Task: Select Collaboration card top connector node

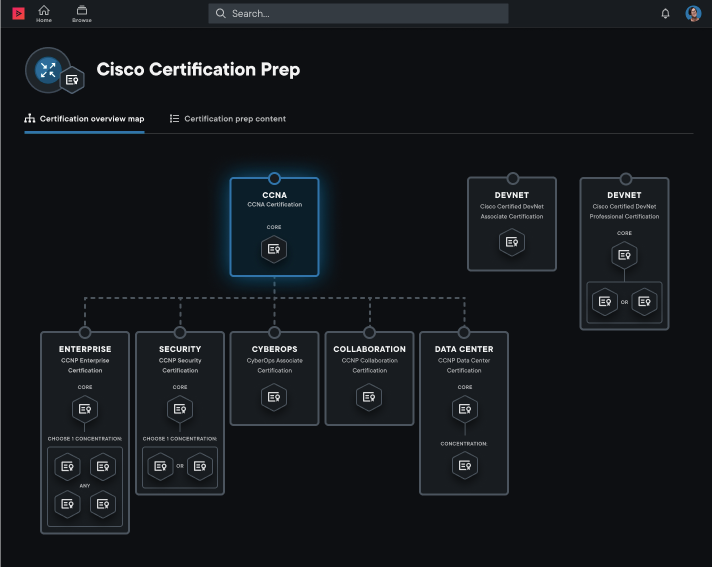Action: point(370,332)
